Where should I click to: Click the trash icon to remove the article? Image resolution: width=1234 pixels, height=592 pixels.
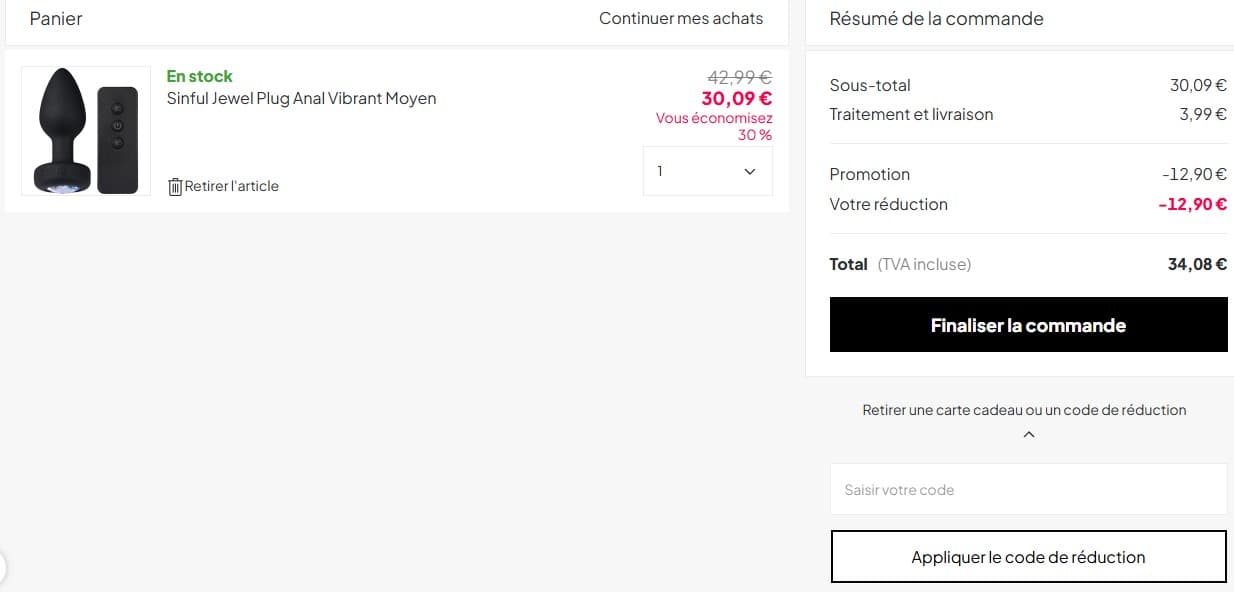point(175,186)
